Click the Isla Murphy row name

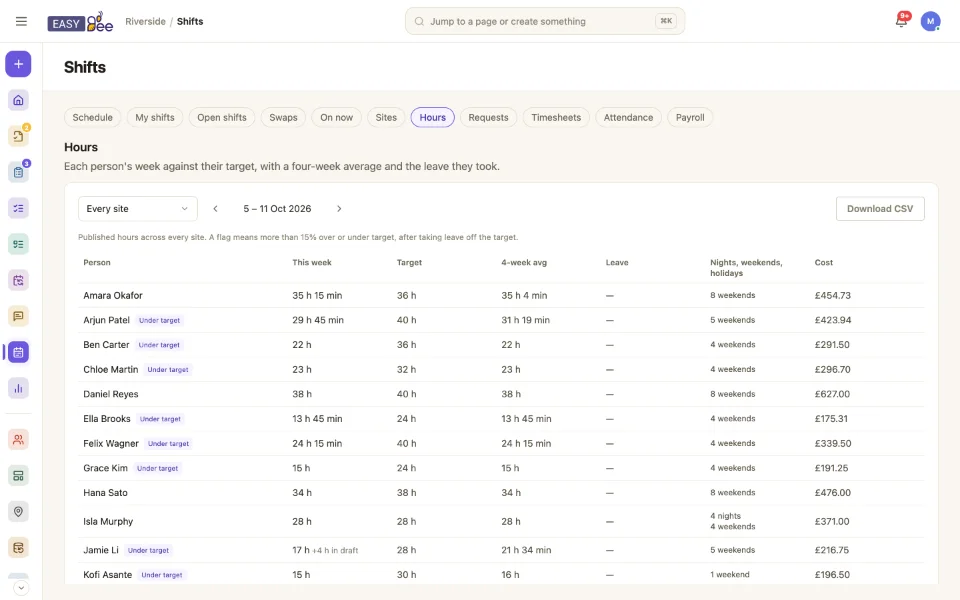point(108,522)
